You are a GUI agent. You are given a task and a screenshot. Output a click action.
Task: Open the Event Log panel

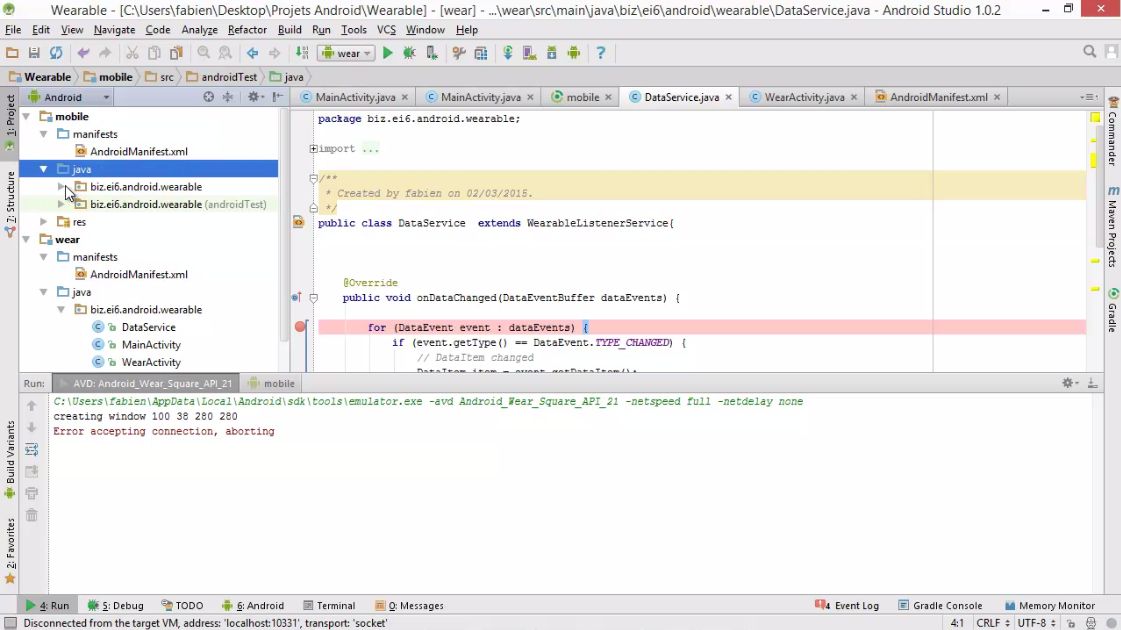[x=853, y=605]
